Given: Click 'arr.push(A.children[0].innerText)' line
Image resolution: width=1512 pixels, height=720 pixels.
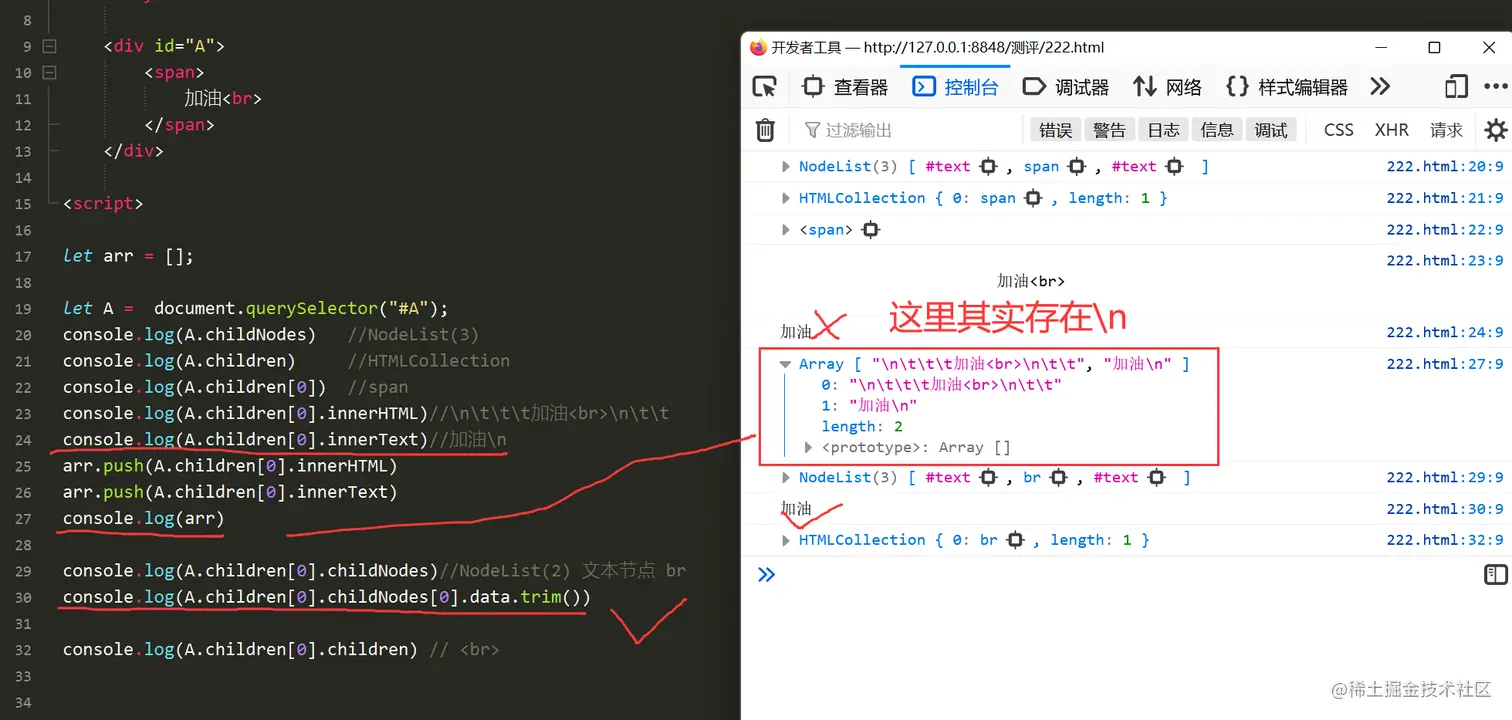Looking at the screenshot, I should pos(230,492).
